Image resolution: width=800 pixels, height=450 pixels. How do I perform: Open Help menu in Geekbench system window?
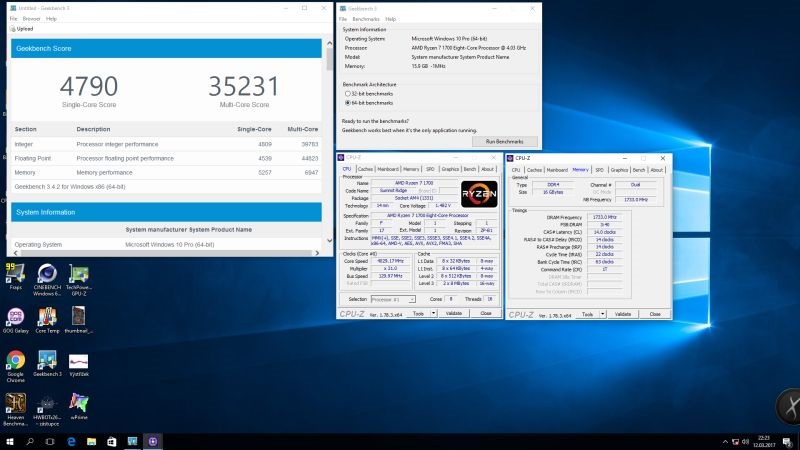coord(391,19)
